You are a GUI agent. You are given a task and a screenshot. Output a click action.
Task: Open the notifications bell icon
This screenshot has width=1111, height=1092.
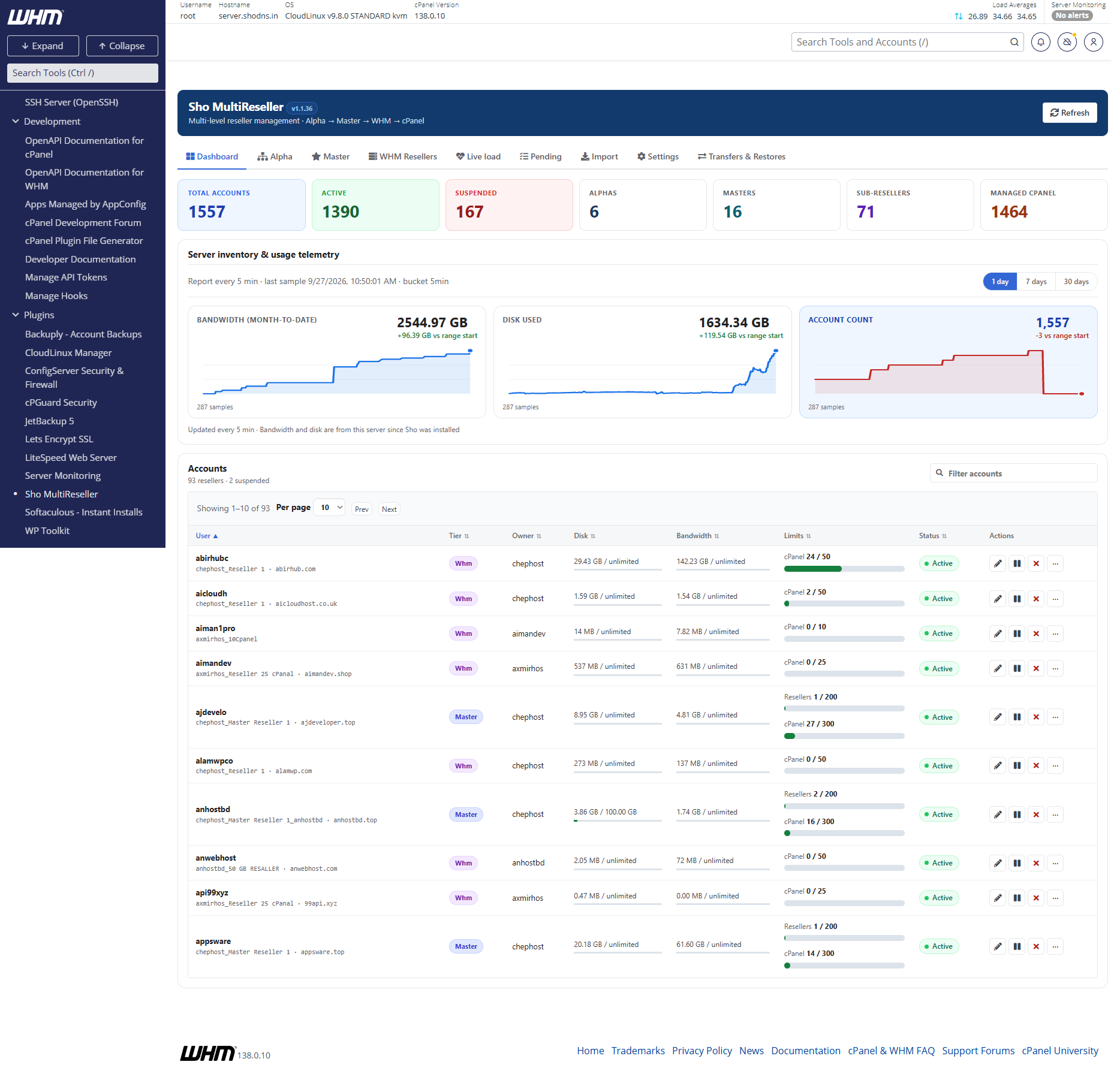click(x=1041, y=42)
